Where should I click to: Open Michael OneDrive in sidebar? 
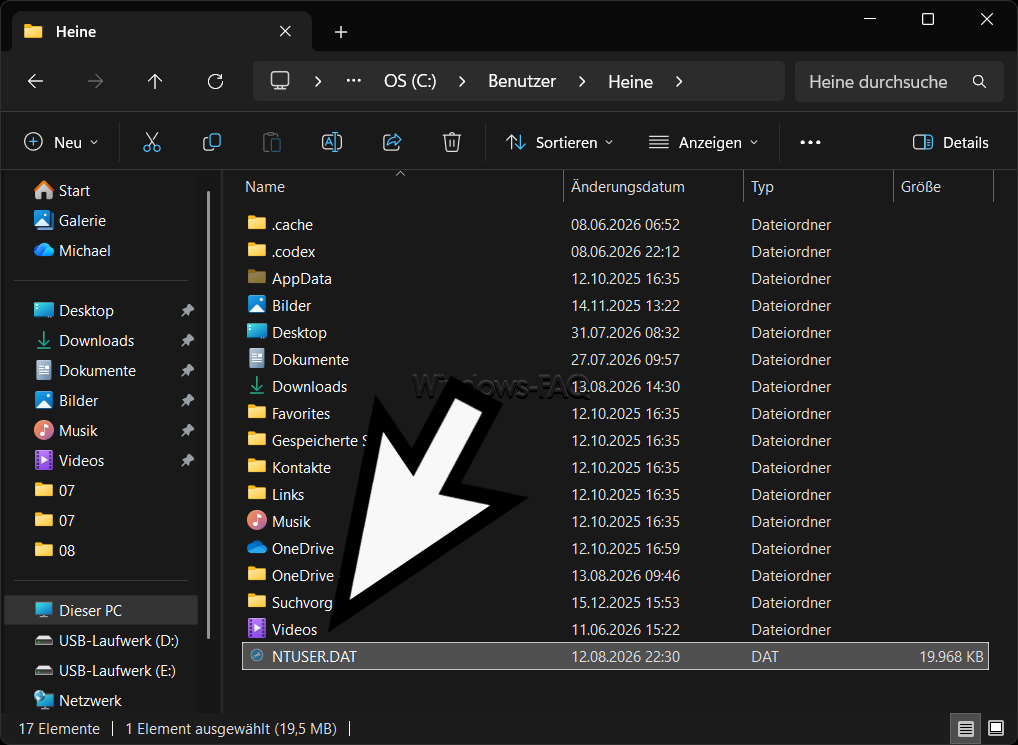pos(72,250)
